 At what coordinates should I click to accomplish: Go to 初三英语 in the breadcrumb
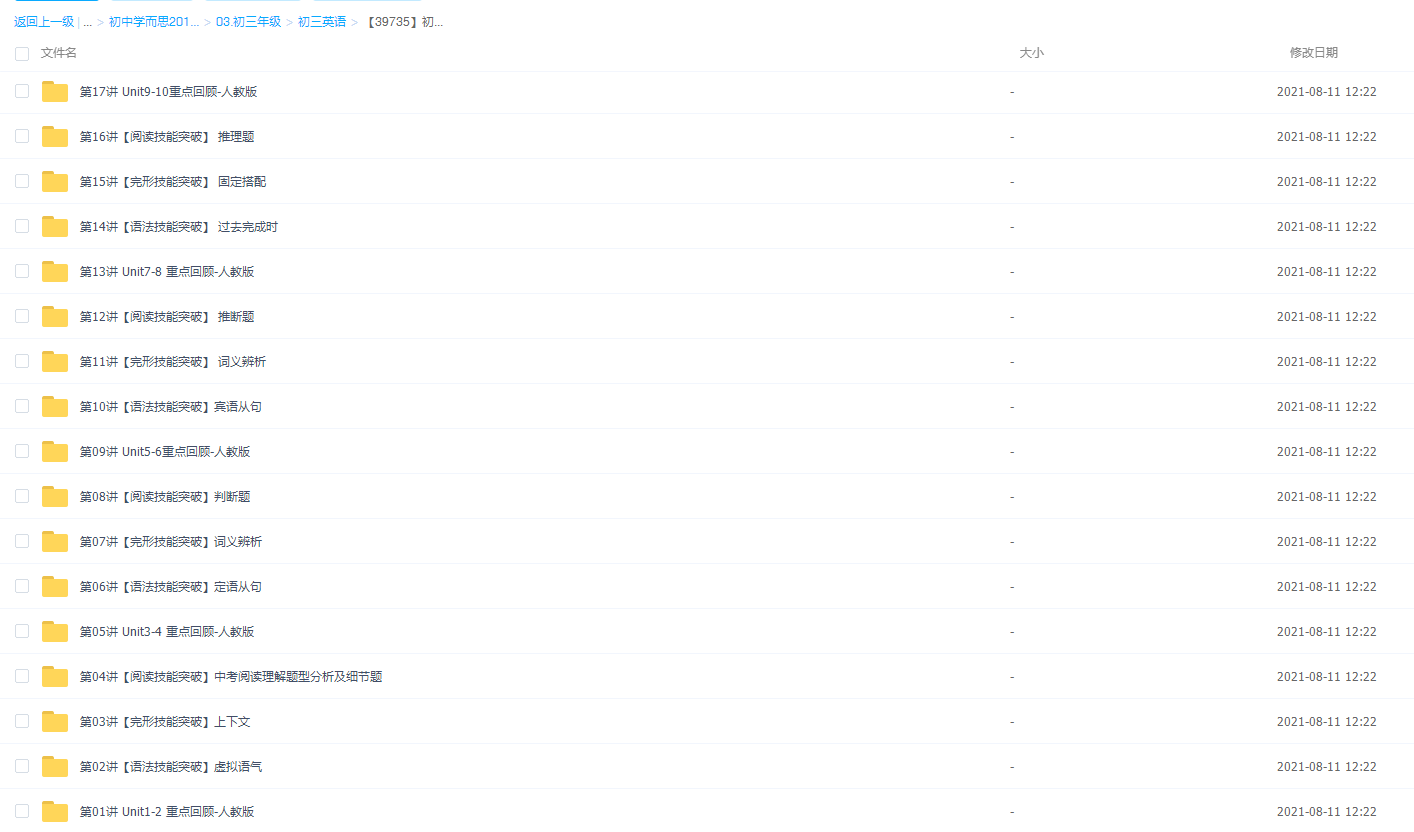coord(321,22)
